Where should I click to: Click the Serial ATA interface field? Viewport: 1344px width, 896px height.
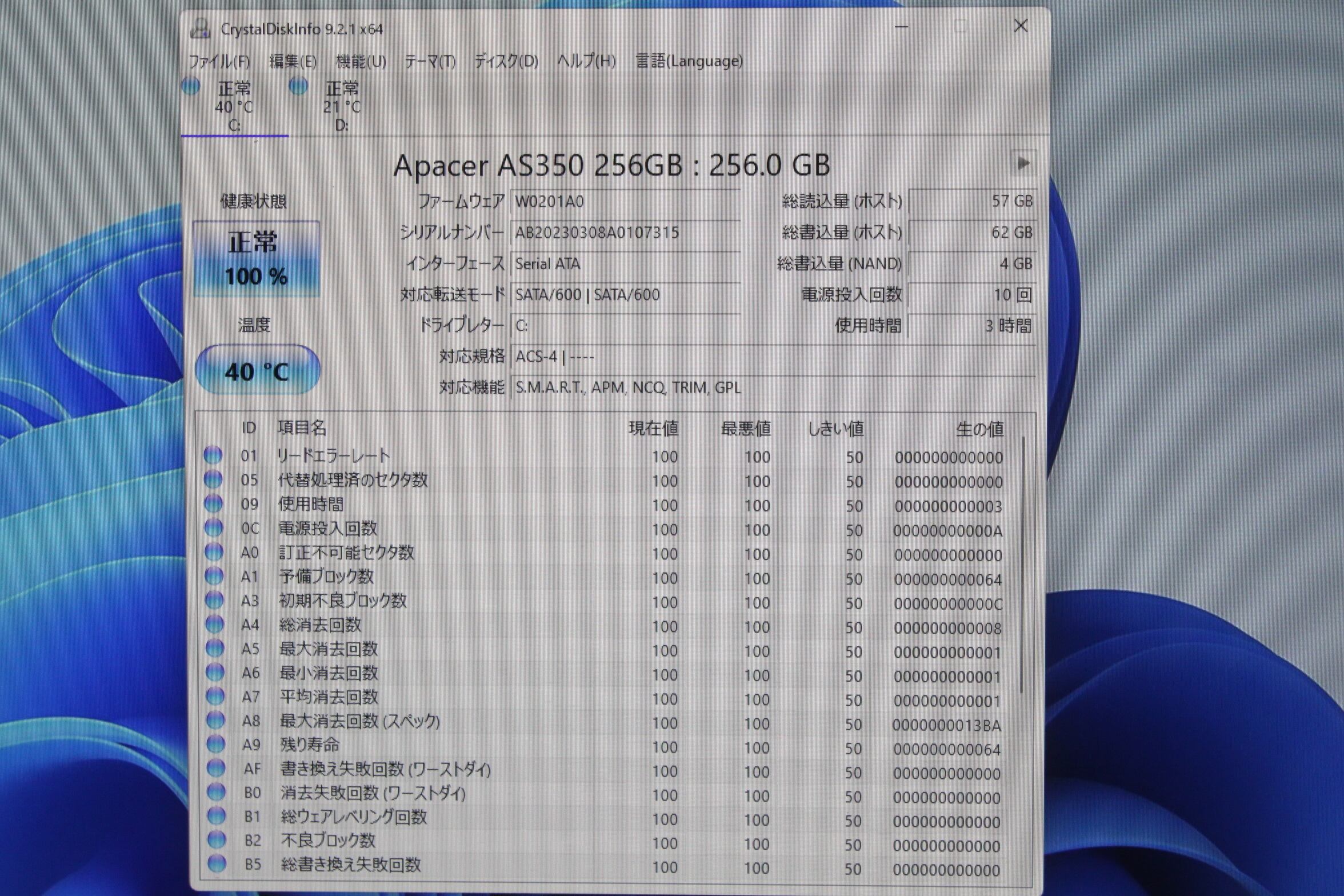625,263
